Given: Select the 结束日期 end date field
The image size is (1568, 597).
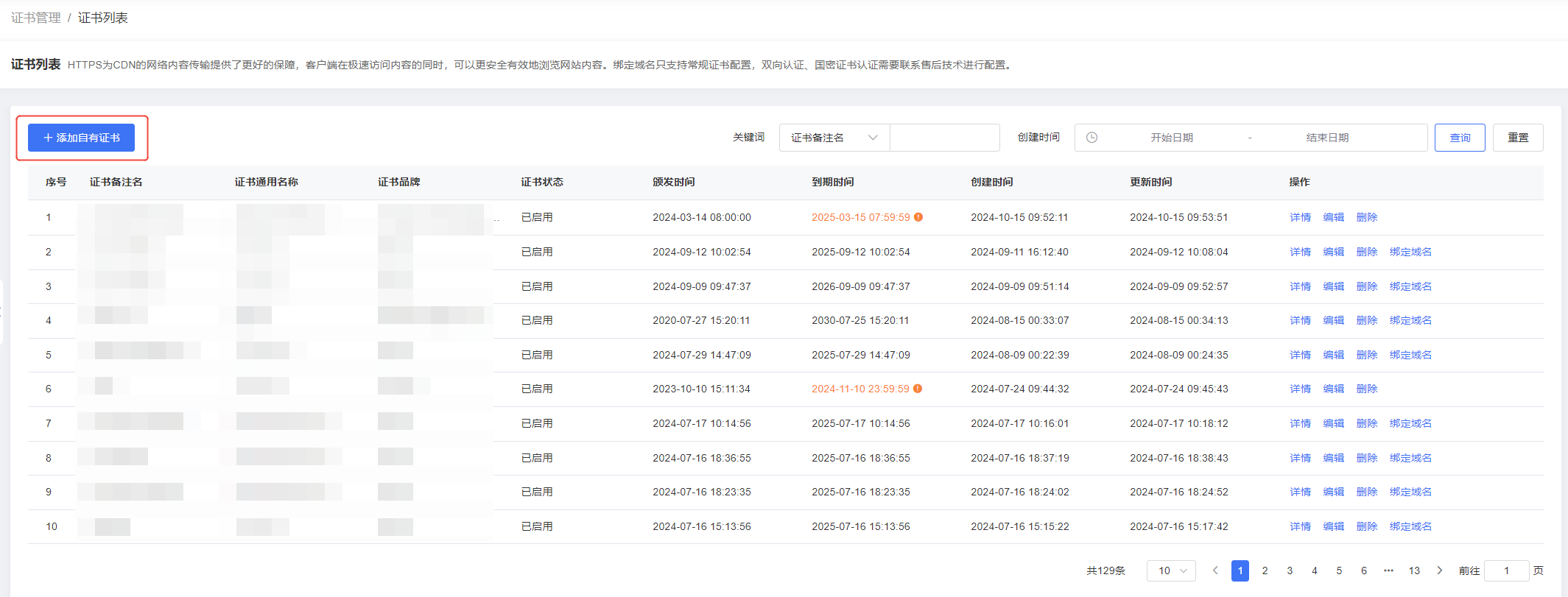Looking at the screenshot, I should (x=1327, y=138).
